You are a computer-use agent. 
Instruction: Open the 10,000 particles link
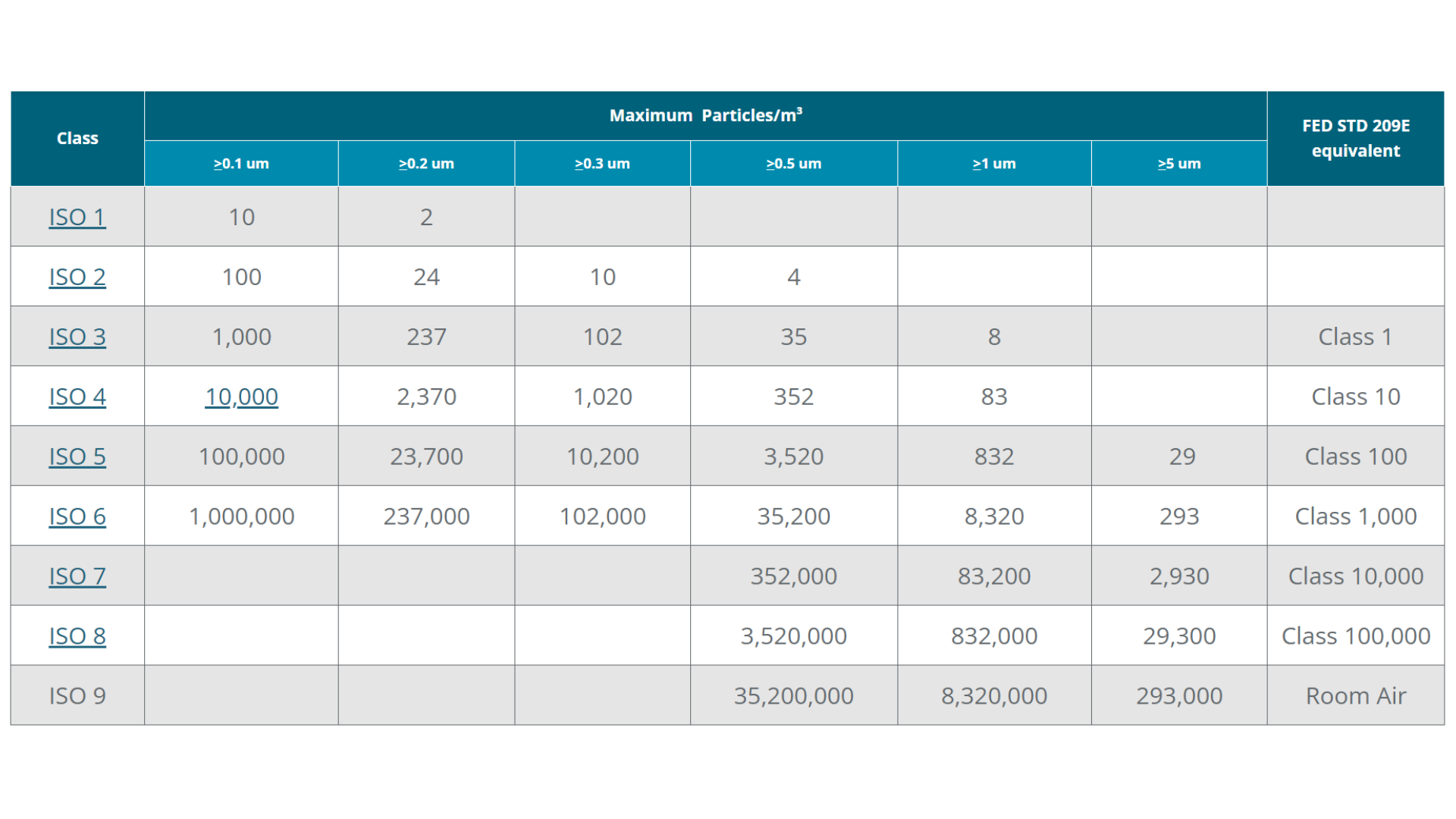[241, 397]
